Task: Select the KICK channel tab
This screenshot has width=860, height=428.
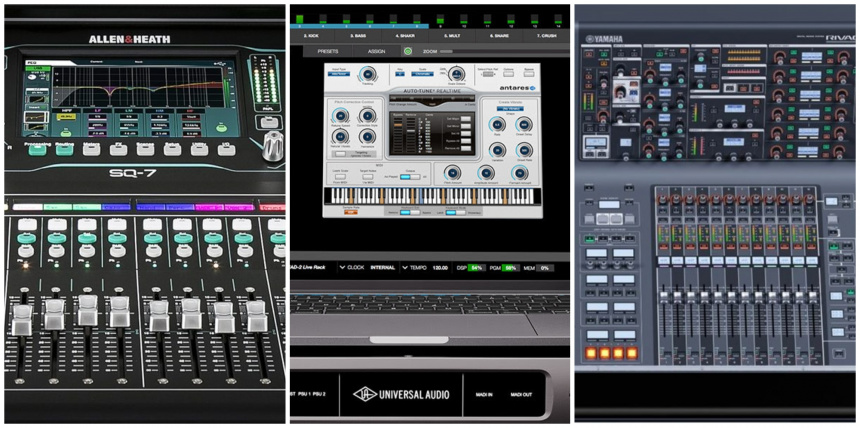Action: pyautogui.click(x=313, y=36)
